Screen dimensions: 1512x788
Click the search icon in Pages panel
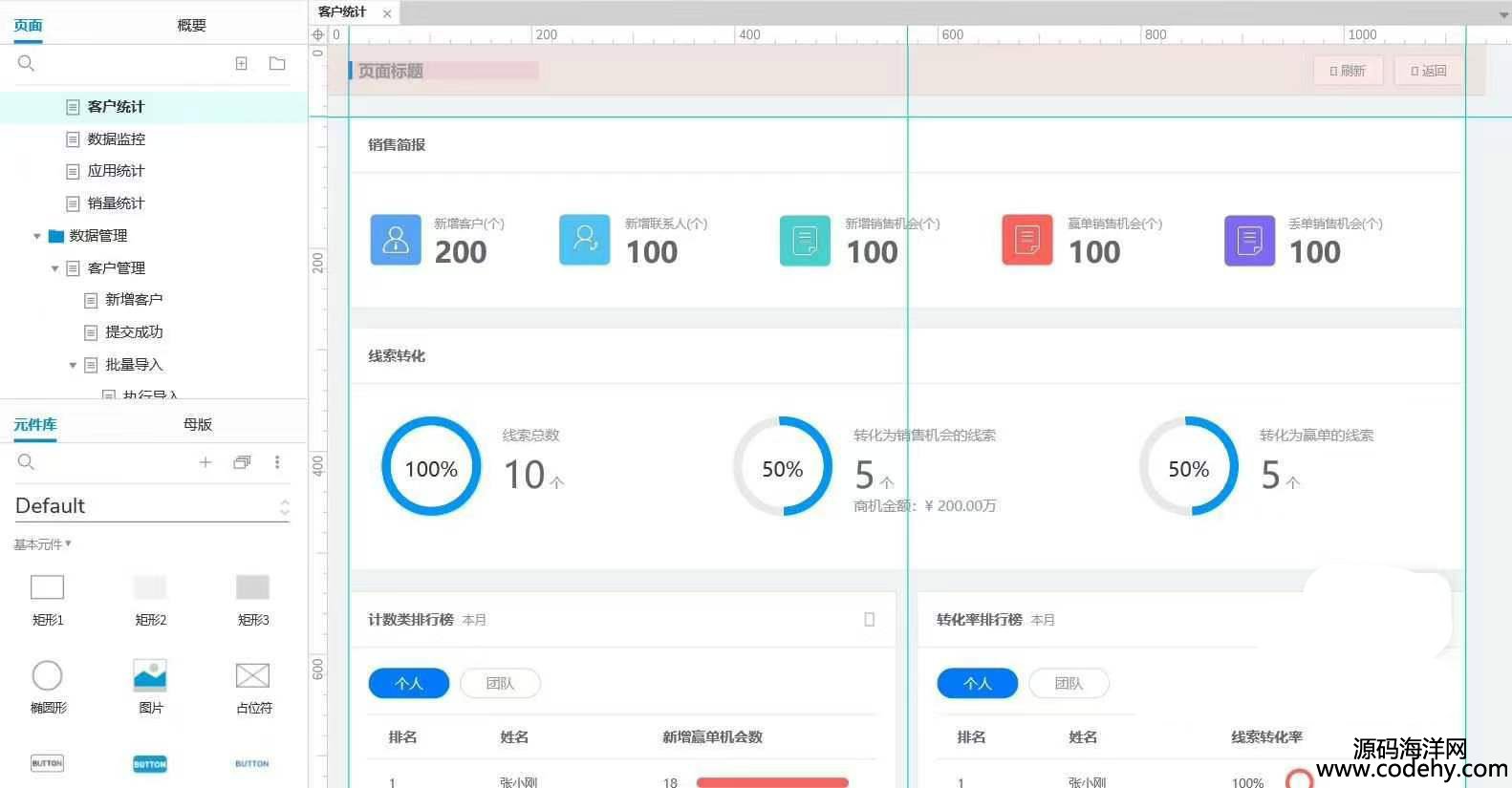pyautogui.click(x=26, y=64)
